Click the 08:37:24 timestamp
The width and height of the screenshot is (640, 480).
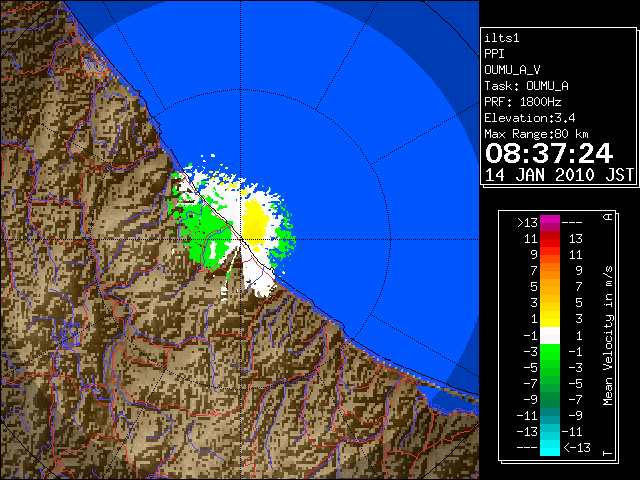[x=549, y=153]
